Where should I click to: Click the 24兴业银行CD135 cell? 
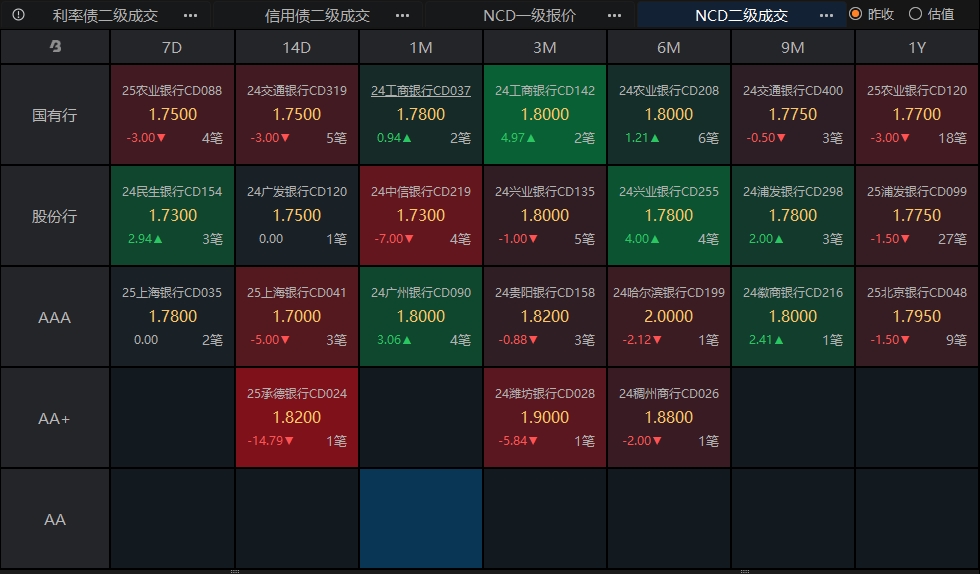click(x=544, y=216)
